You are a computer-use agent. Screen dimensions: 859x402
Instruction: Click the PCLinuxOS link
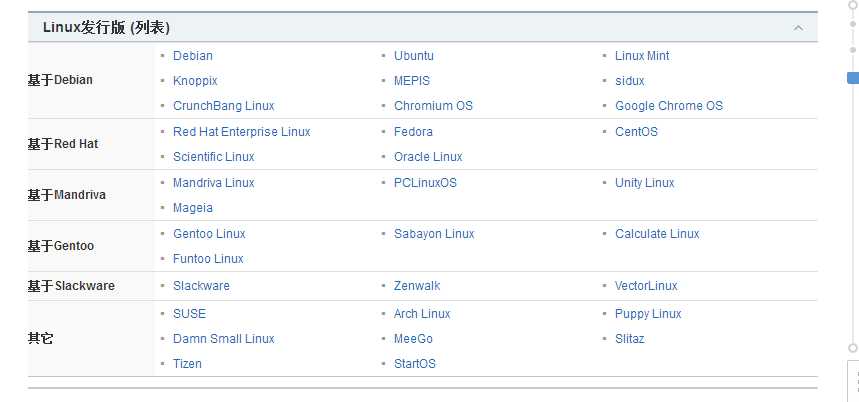pyautogui.click(x=425, y=183)
